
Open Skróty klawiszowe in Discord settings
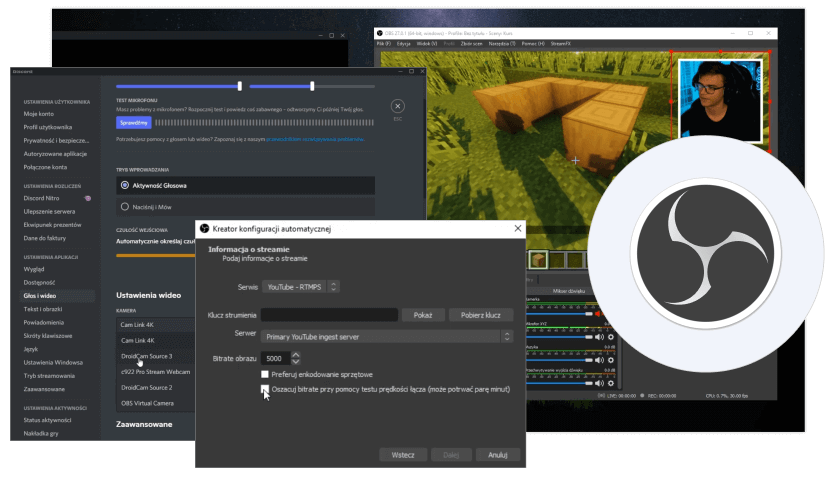(x=48, y=336)
